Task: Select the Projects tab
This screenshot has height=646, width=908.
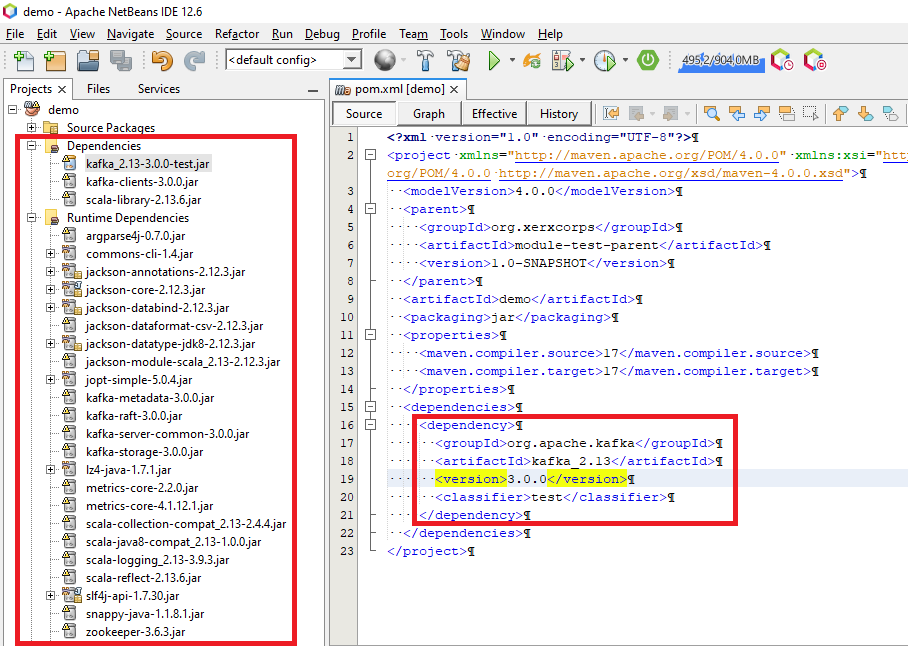Action: coord(31,89)
